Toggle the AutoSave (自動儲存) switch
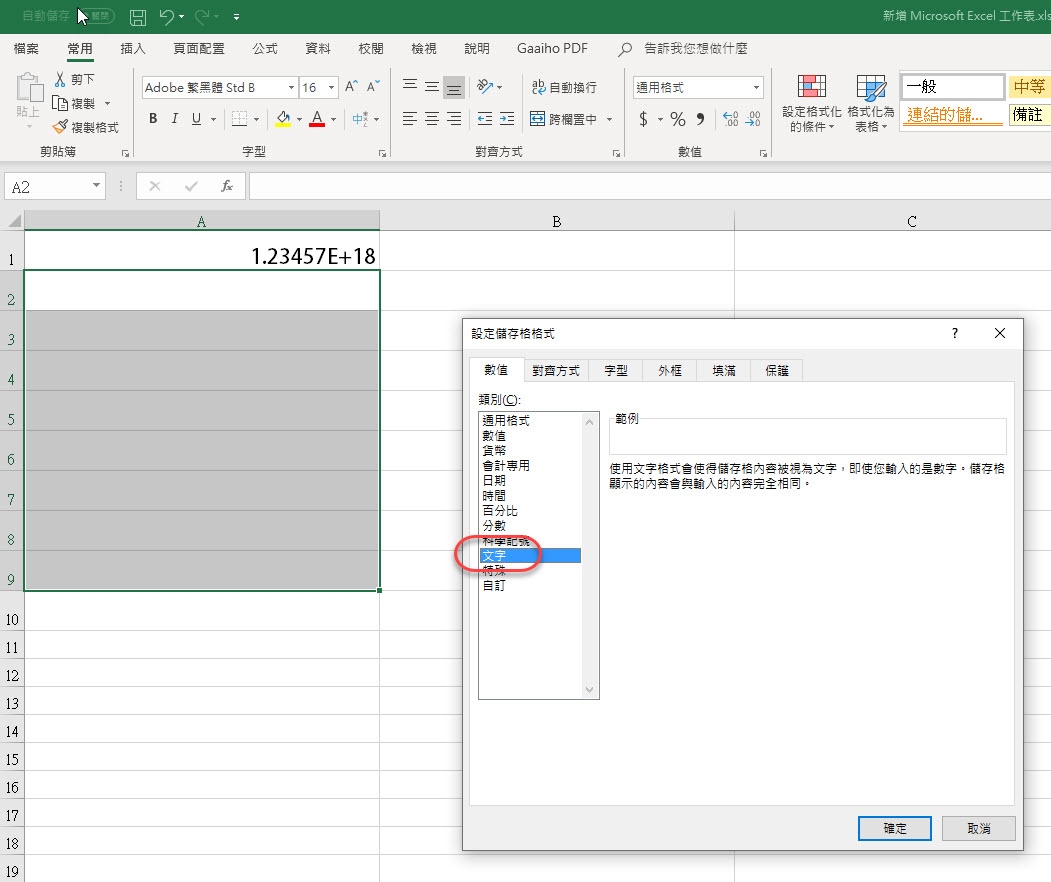This screenshot has height=882, width=1051. pos(96,17)
